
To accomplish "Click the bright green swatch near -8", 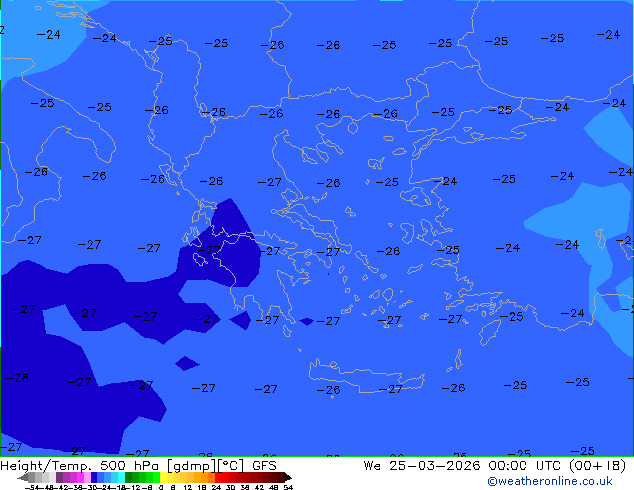I will [x=156, y=477].
